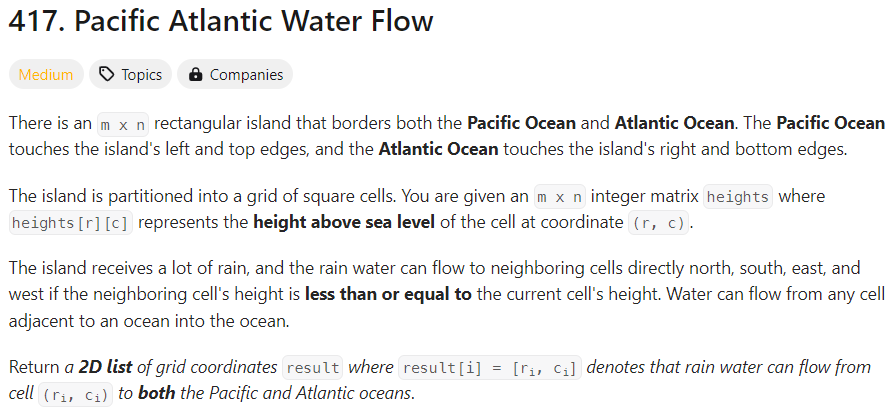Open the locked Companies pill button
This screenshot has width=896, height=413.
tap(235, 74)
